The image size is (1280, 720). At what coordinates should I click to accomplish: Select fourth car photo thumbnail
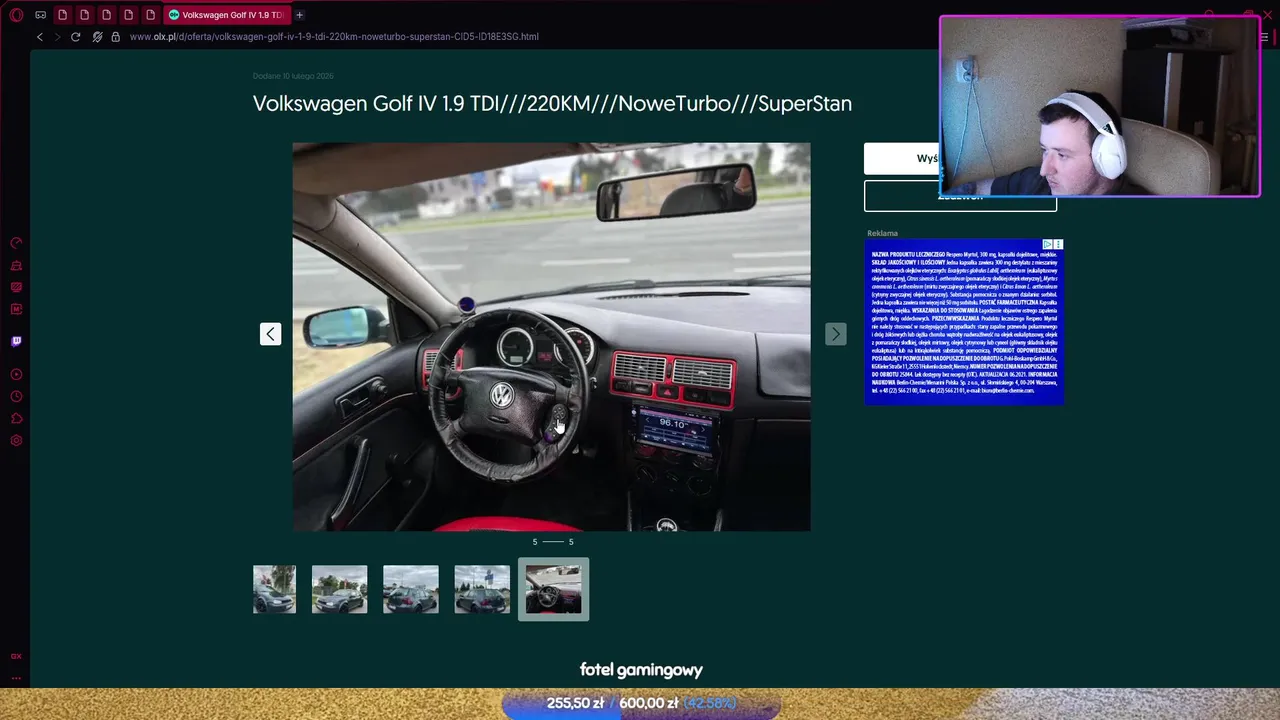[482, 589]
